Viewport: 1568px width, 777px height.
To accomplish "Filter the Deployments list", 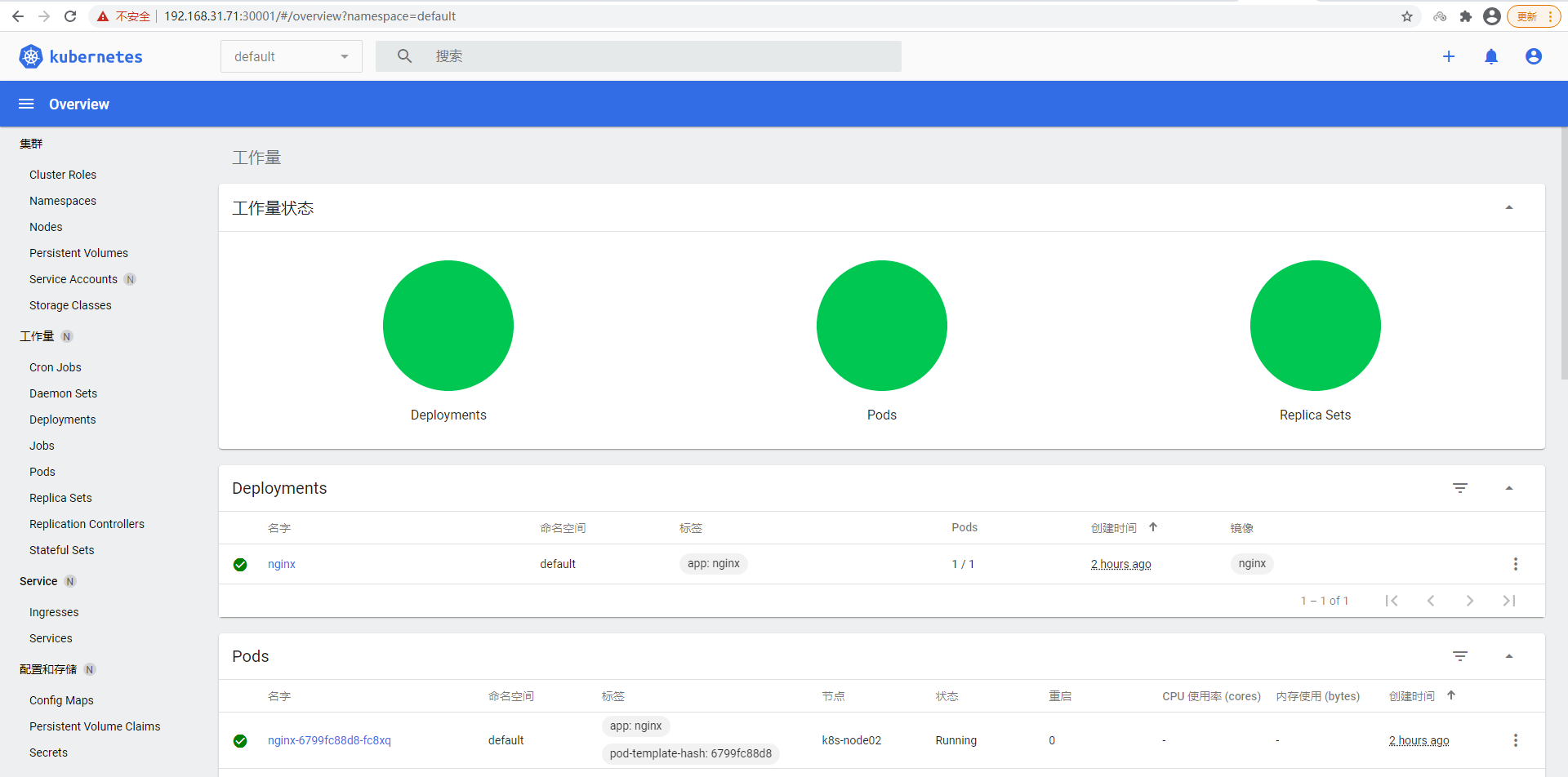I will [x=1460, y=488].
